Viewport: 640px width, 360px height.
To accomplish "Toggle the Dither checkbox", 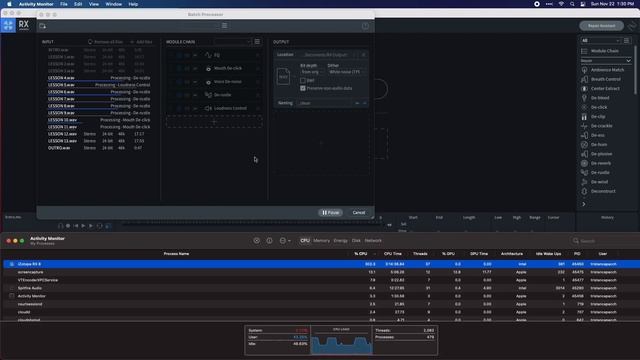I will (x=303, y=81).
